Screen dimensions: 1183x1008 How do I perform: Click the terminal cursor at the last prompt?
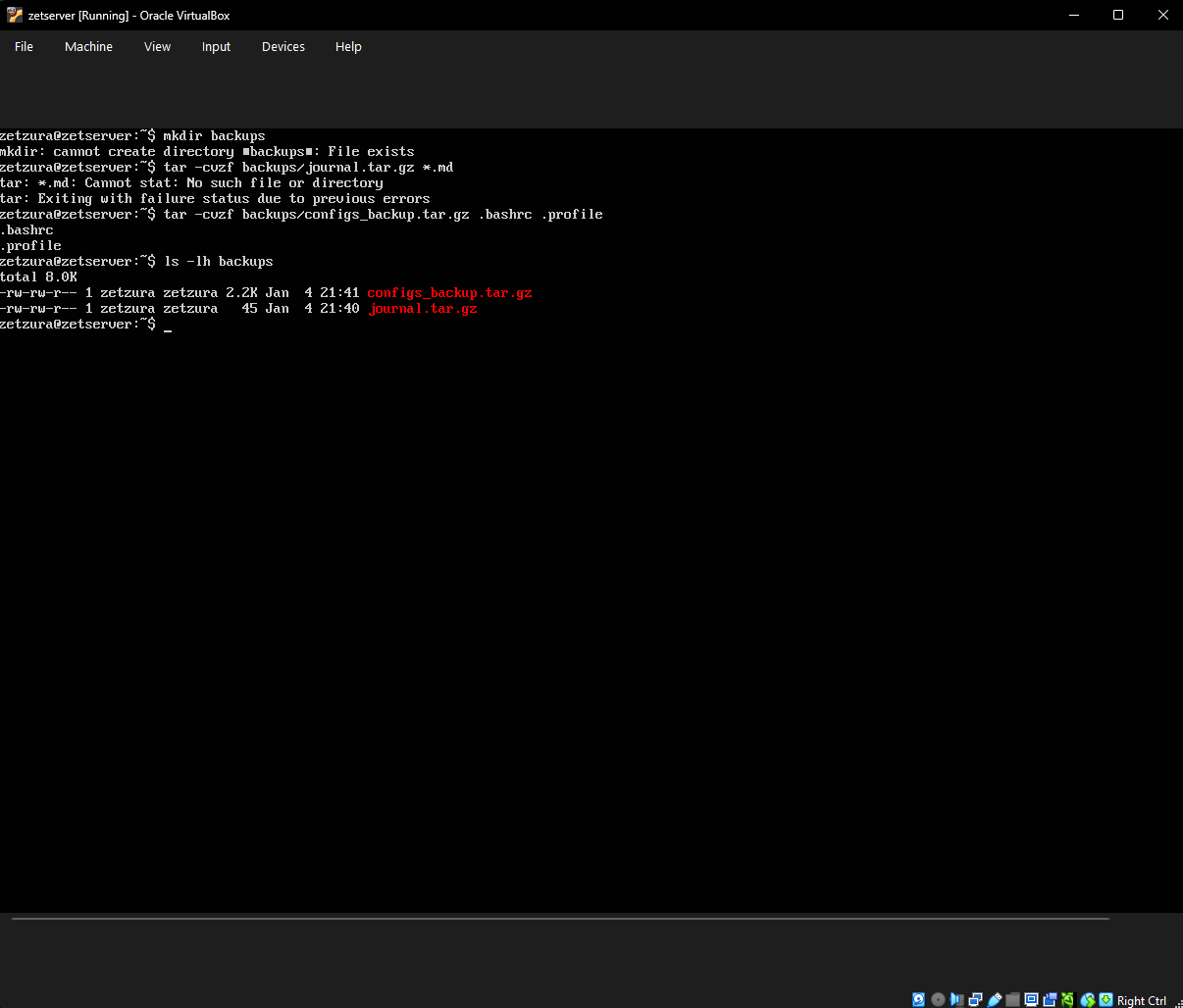click(x=168, y=326)
